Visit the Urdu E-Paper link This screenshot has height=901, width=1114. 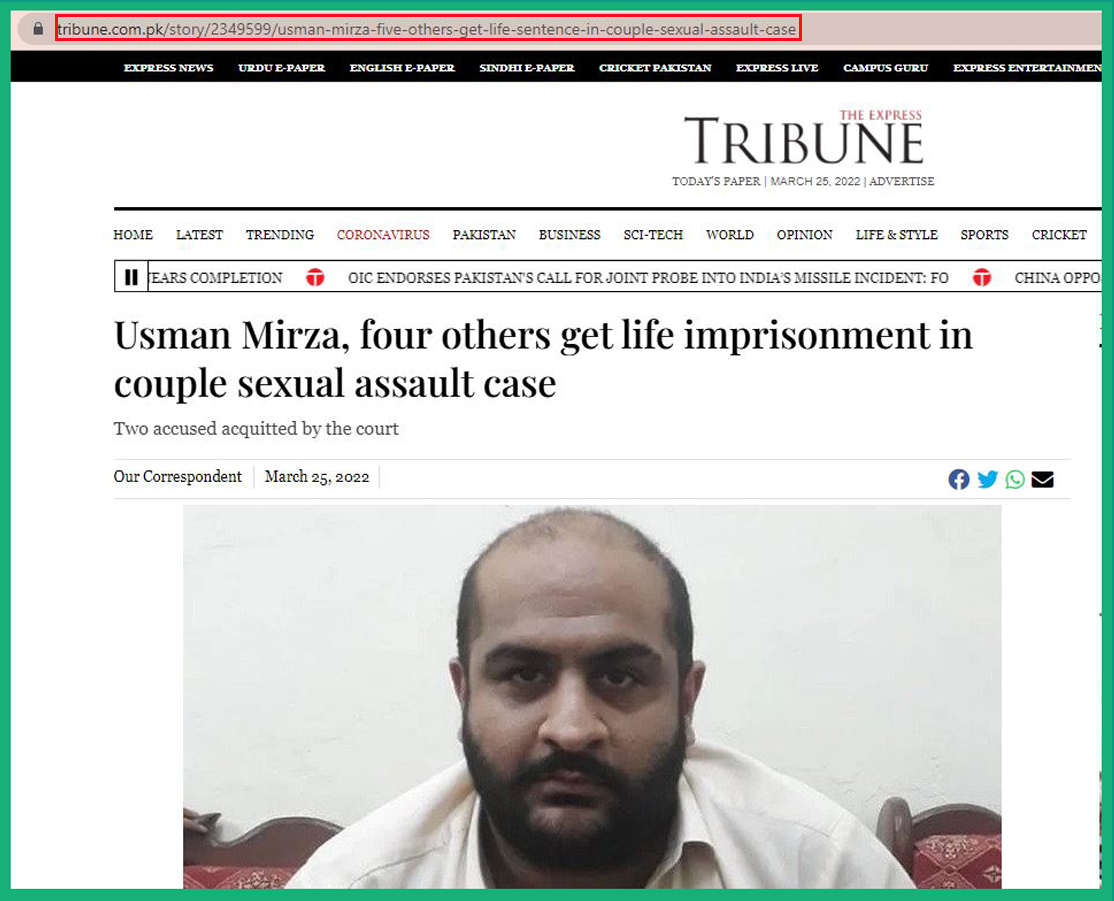281,68
